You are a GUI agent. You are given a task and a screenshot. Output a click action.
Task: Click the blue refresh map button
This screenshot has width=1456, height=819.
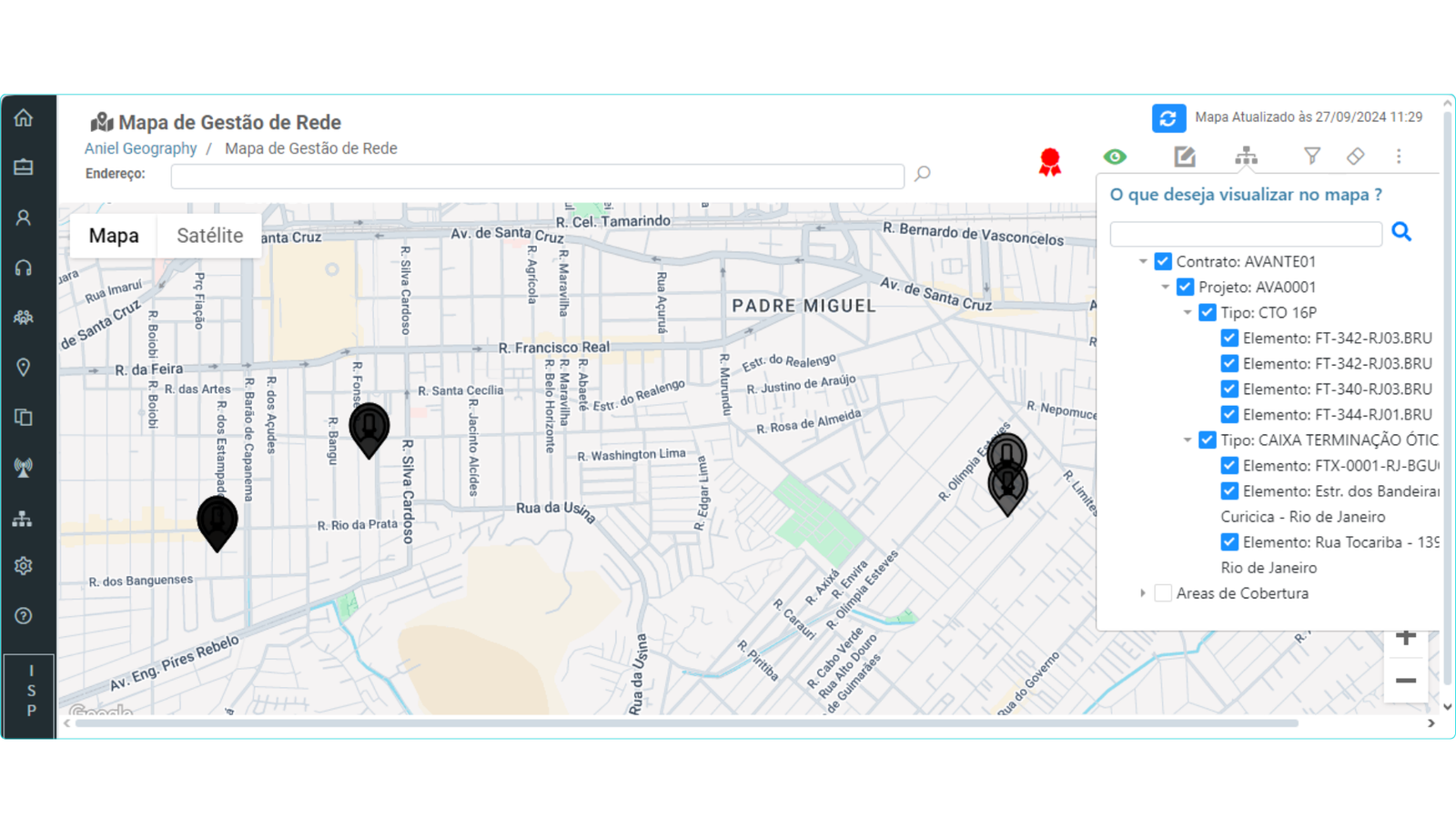coord(1168,118)
